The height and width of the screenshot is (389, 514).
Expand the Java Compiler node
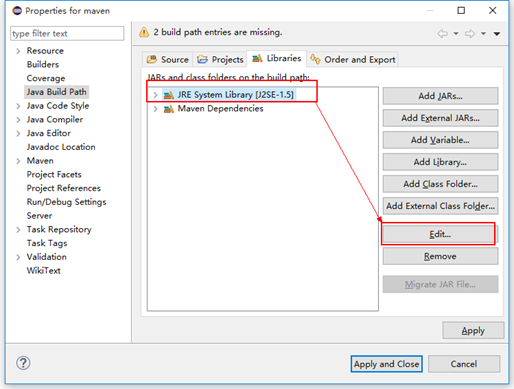(x=18, y=120)
